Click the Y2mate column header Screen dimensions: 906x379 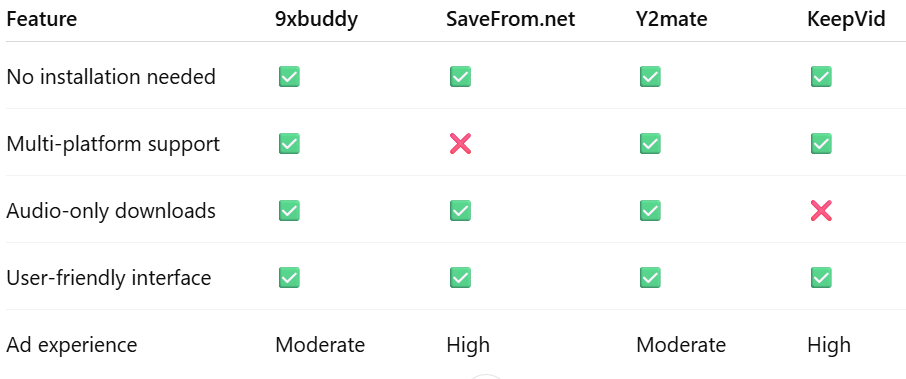coord(671,20)
